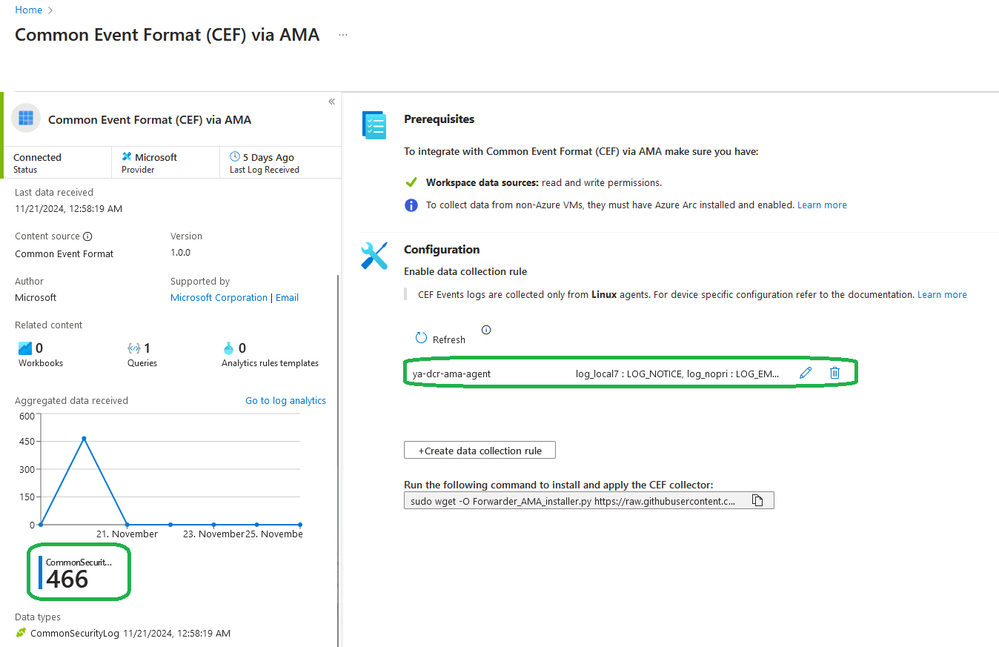Open Learn more link for CEF Events logs

(x=942, y=295)
